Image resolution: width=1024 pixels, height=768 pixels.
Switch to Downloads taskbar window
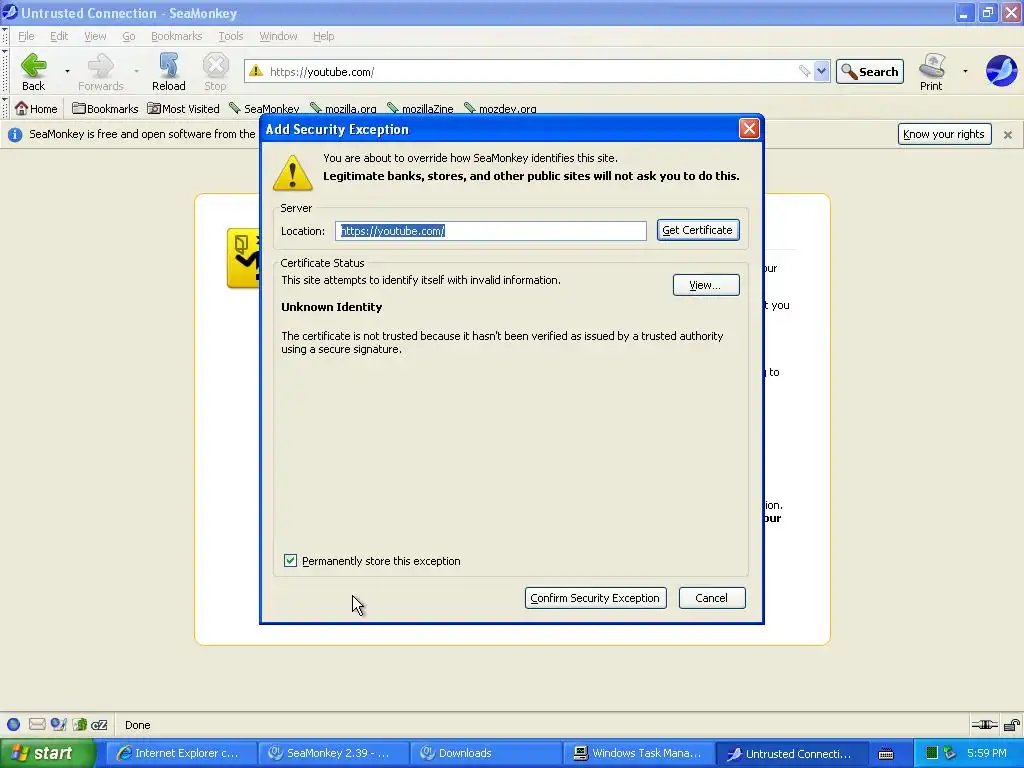coord(485,753)
